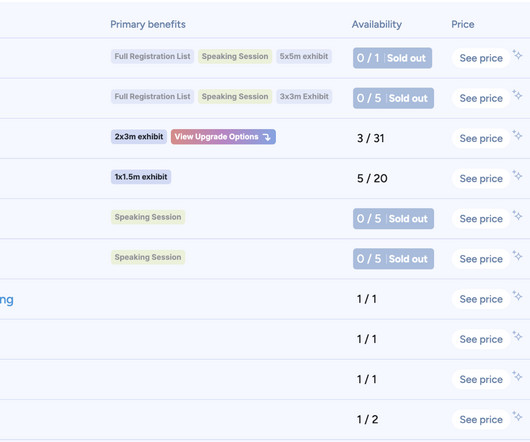
Task: Sort by Price column header
Action: (x=462, y=24)
